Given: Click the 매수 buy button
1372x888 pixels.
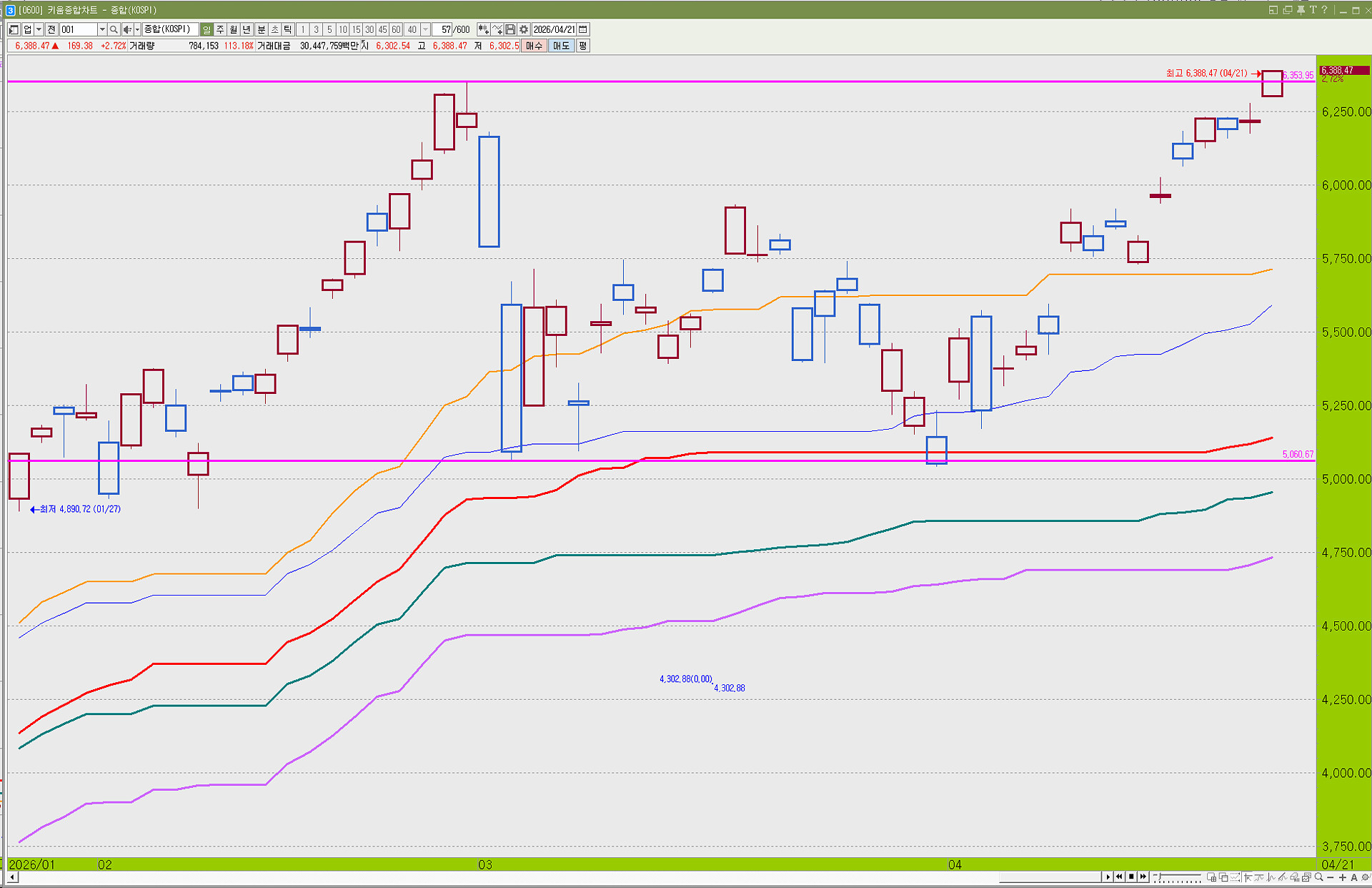Looking at the screenshot, I should 534,46.
